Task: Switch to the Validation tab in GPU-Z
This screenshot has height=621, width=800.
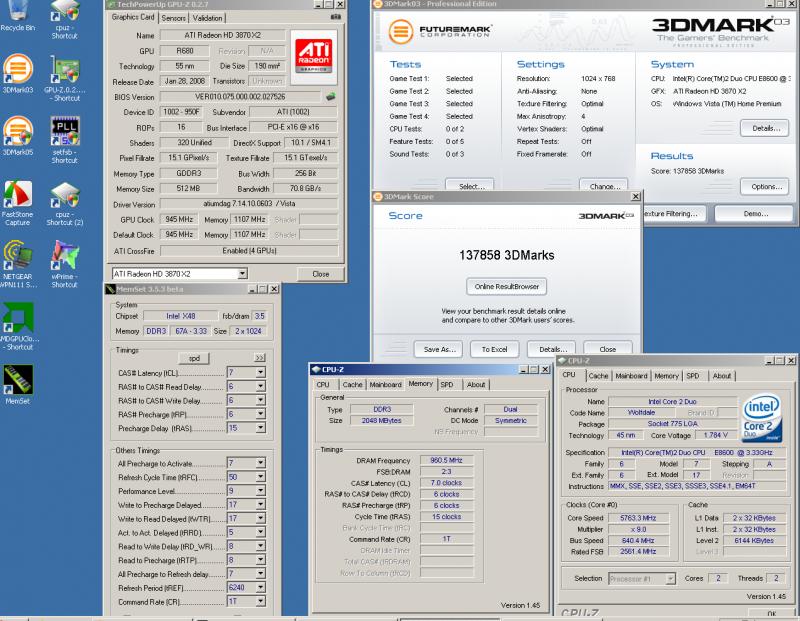Action: point(208,18)
